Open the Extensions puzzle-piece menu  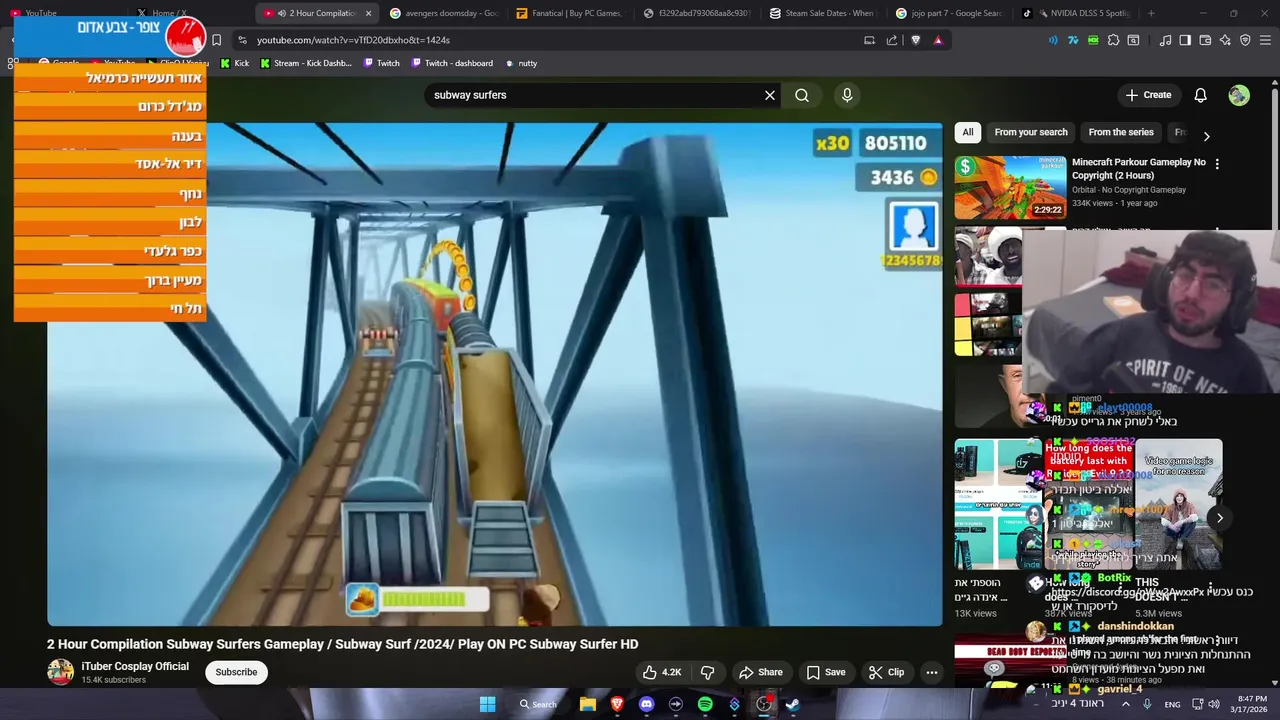1113,40
